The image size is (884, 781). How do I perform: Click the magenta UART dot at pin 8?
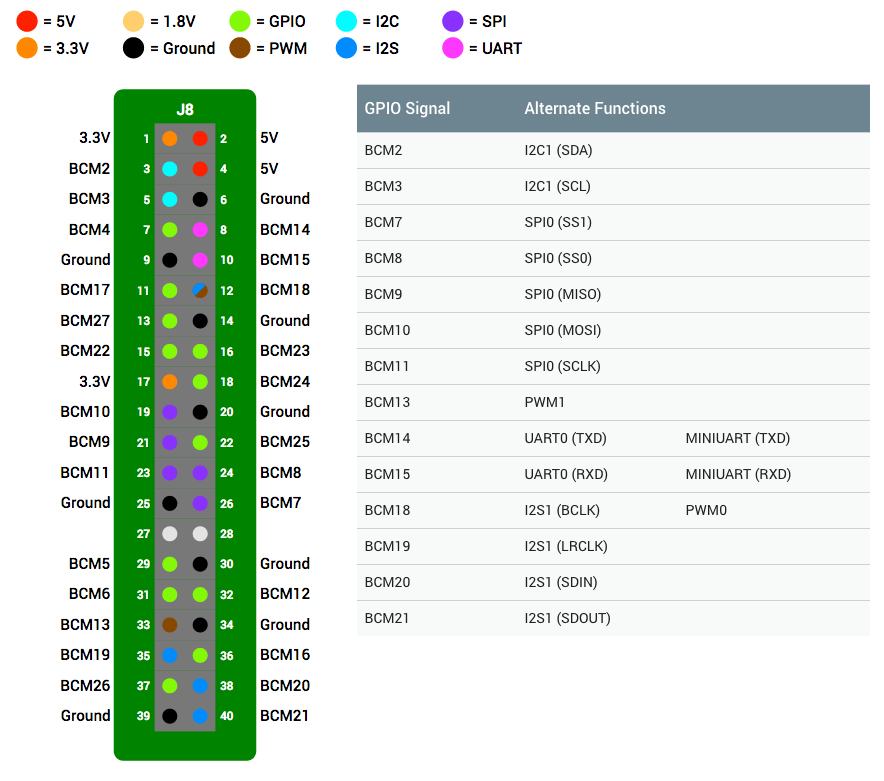click(x=200, y=230)
